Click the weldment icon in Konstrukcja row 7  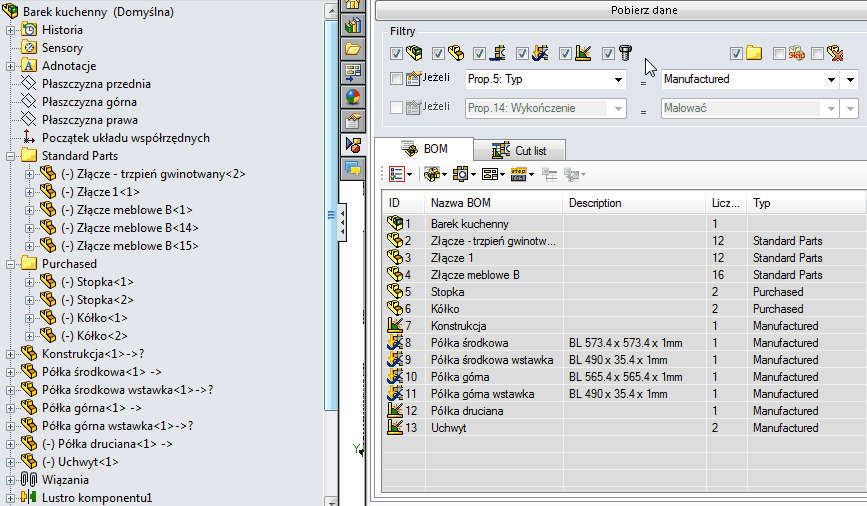(395, 325)
